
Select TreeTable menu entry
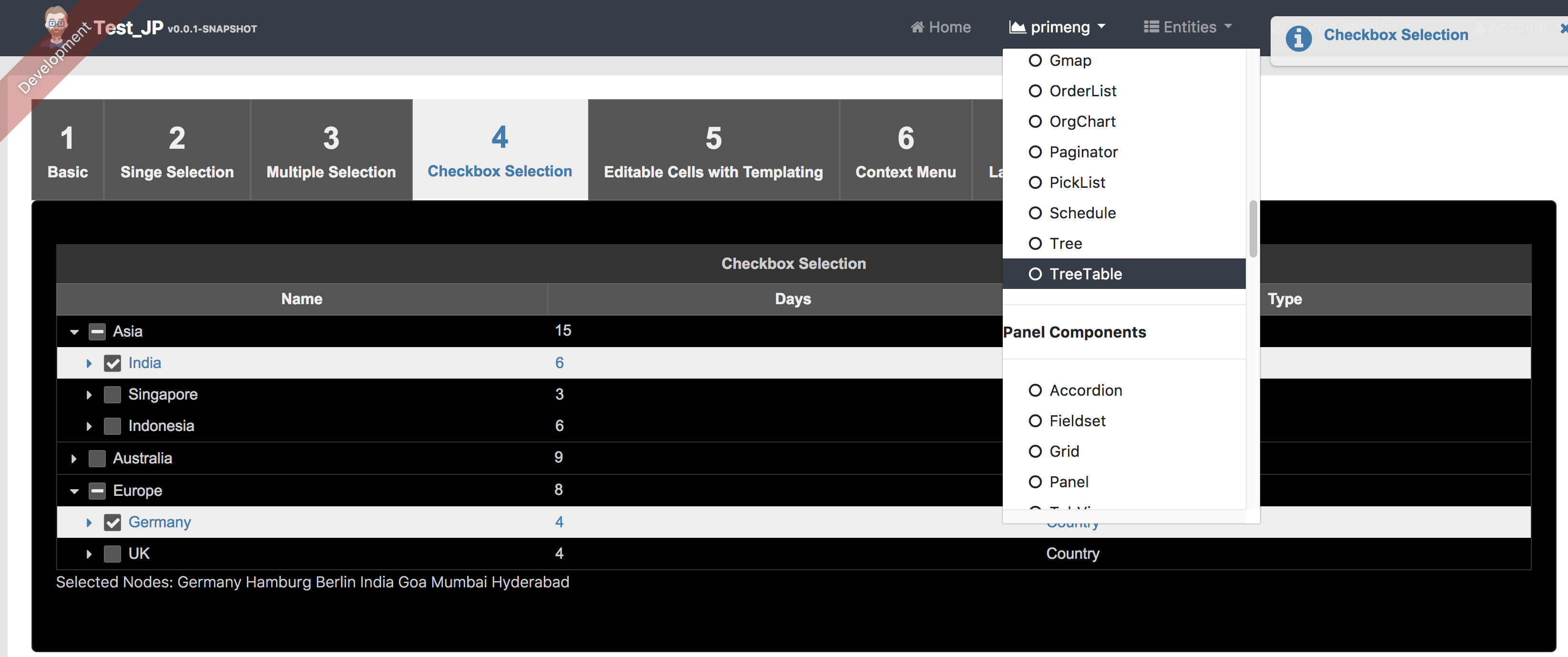point(1085,274)
